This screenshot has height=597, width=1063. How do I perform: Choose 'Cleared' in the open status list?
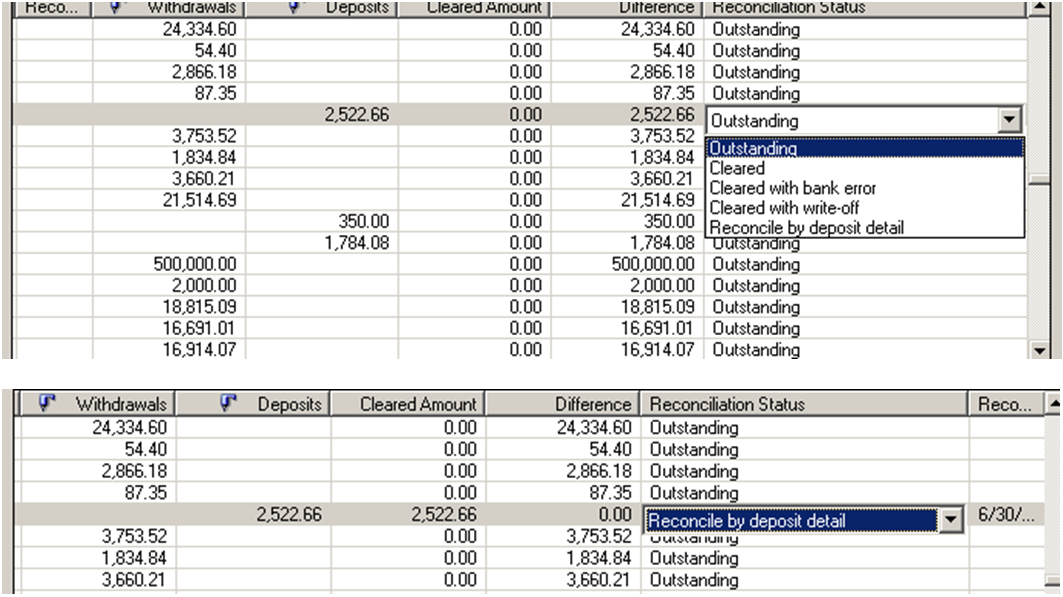(864, 168)
